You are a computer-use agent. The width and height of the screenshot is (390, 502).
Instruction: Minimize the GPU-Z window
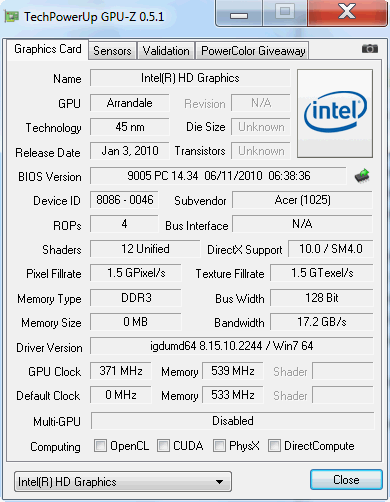[x=239, y=13]
